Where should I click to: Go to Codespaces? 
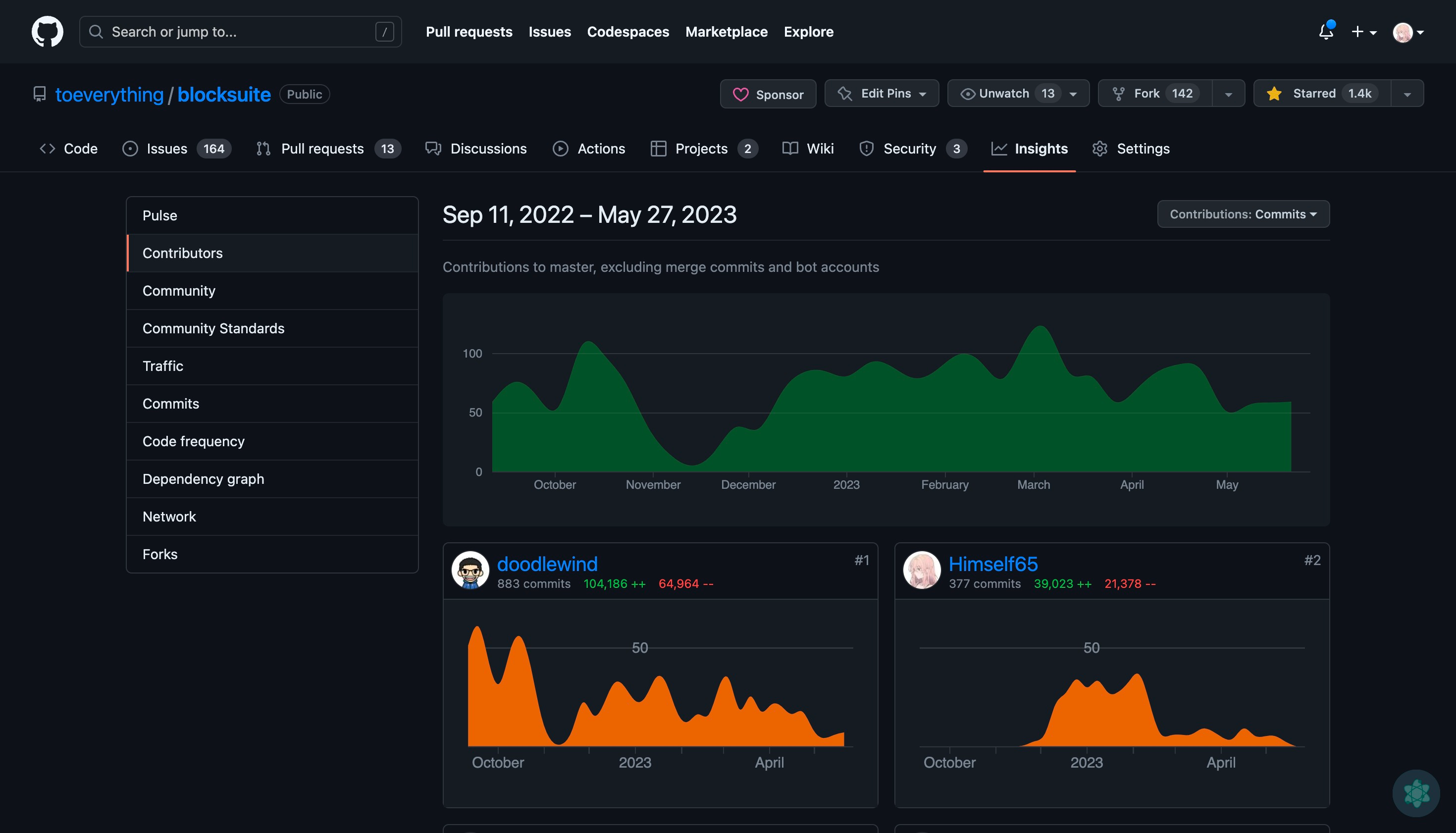coord(627,32)
